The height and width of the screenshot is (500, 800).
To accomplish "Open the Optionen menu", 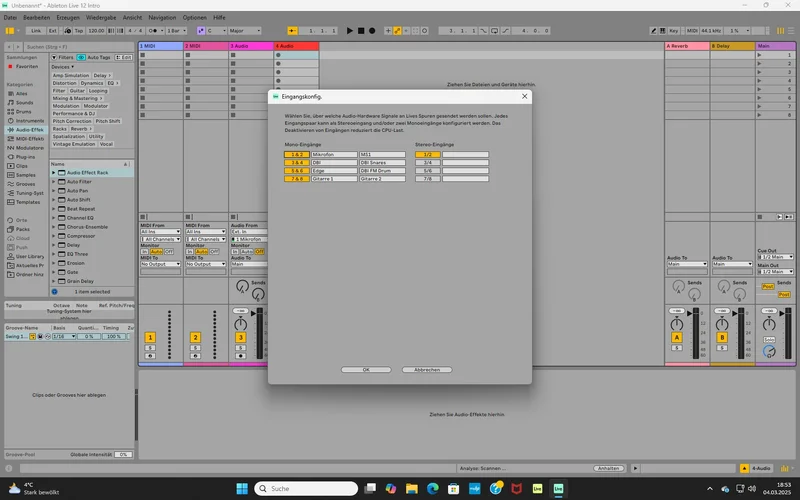I will [x=194, y=17].
